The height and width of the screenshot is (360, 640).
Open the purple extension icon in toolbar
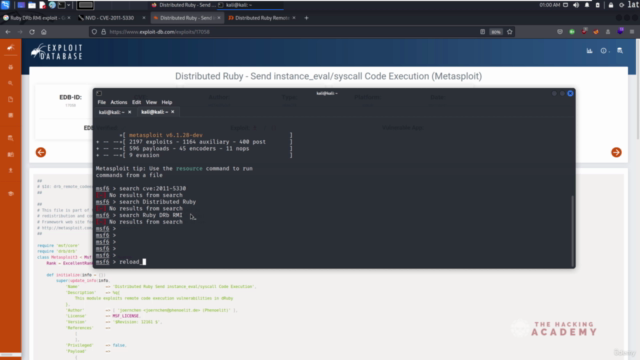point(620,31)
